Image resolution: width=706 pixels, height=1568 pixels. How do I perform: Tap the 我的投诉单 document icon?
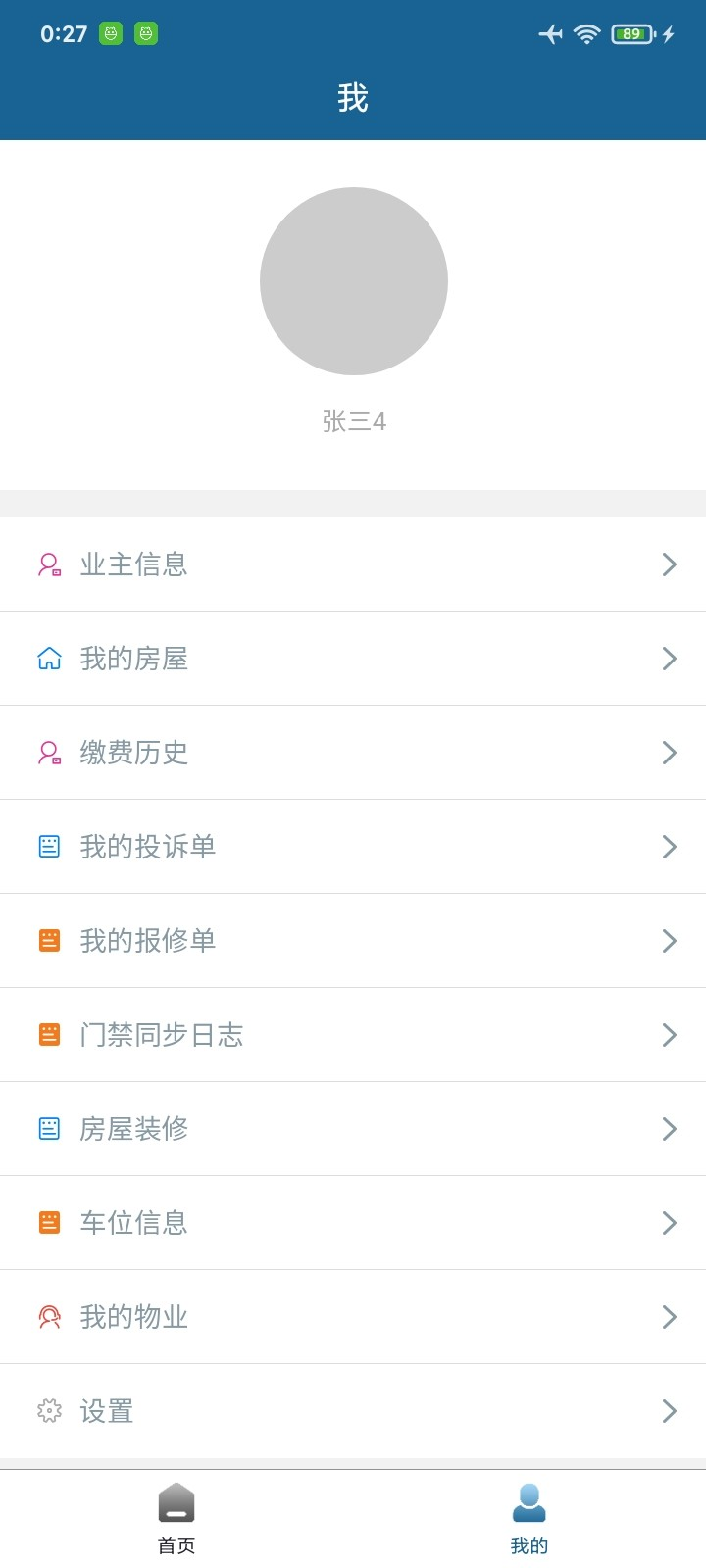point(49,847)
